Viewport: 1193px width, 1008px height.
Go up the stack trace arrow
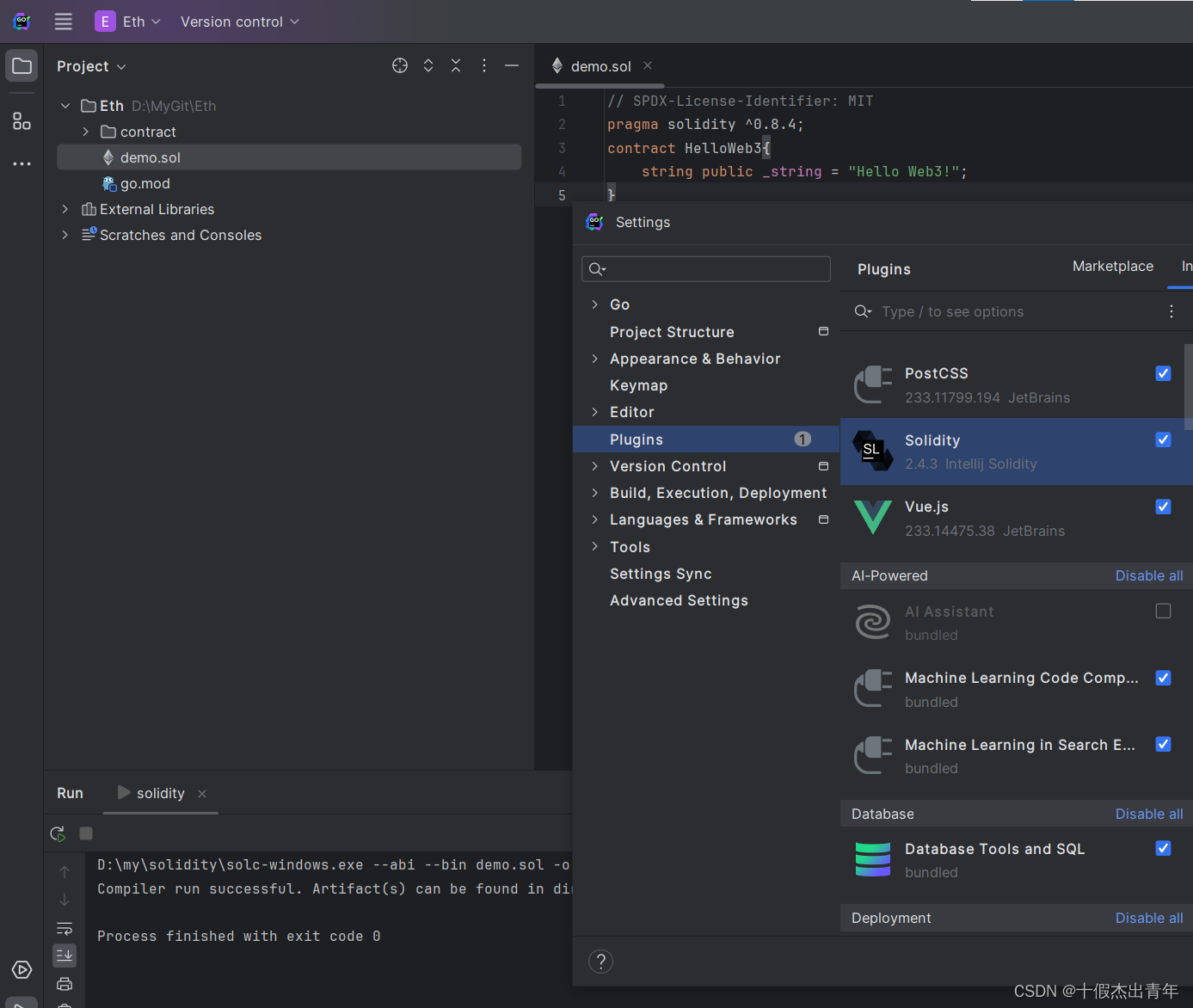coord(65,872)
